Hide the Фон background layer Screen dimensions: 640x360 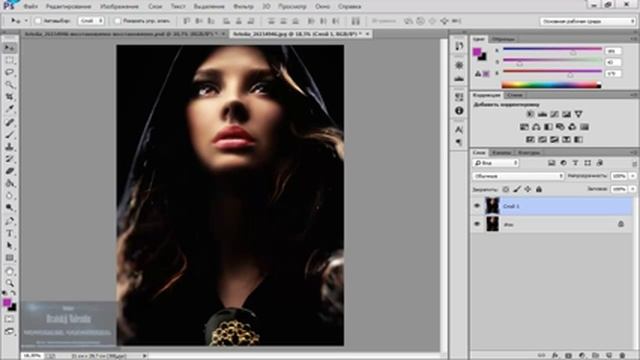pos(477,224)
